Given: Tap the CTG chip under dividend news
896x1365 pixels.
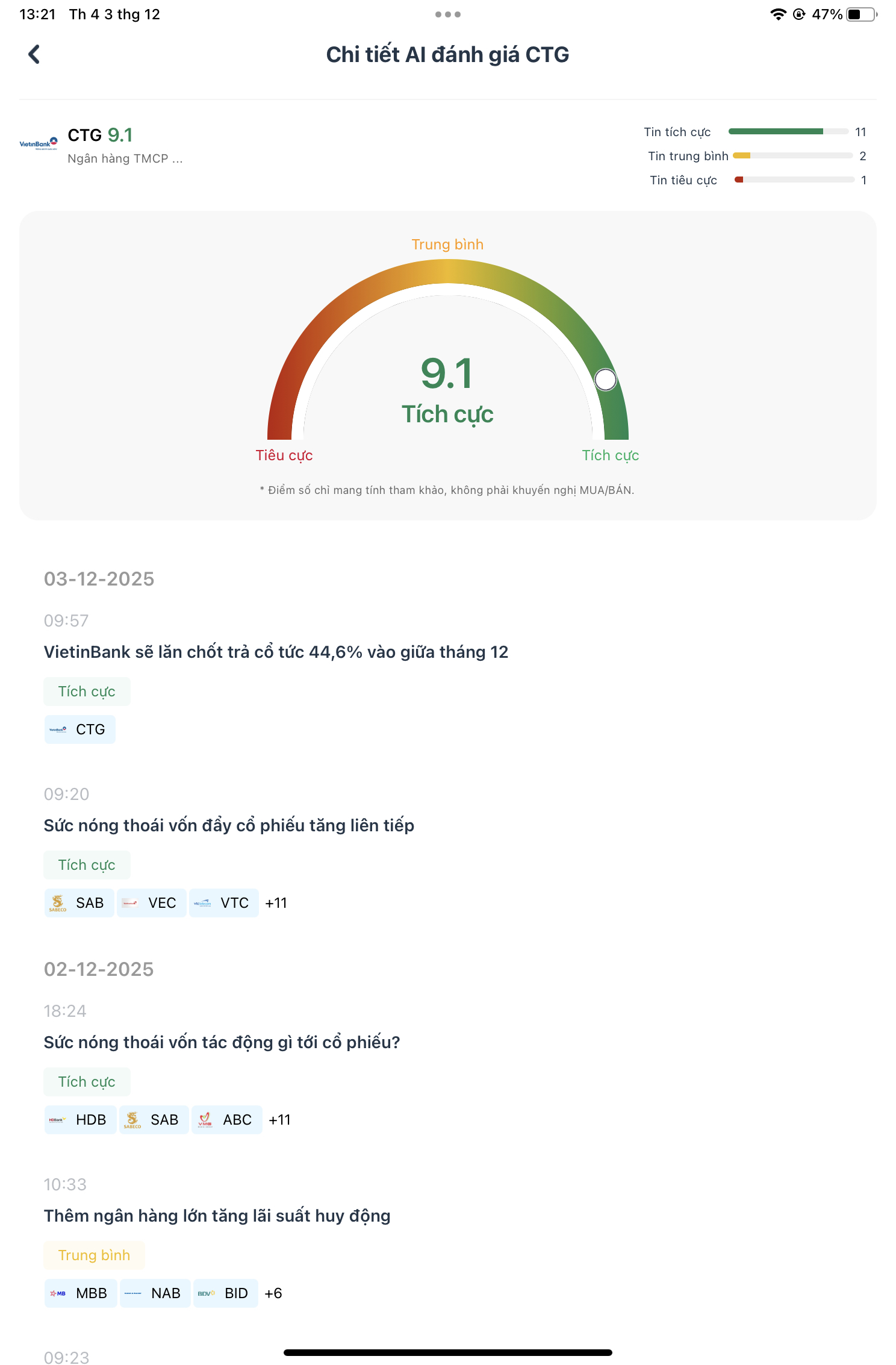Looking at the screenshot, I should pos(79,729).
